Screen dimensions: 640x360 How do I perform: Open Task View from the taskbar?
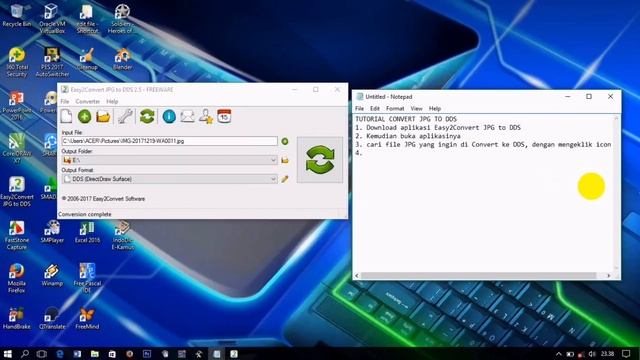[x=42, y=354]
